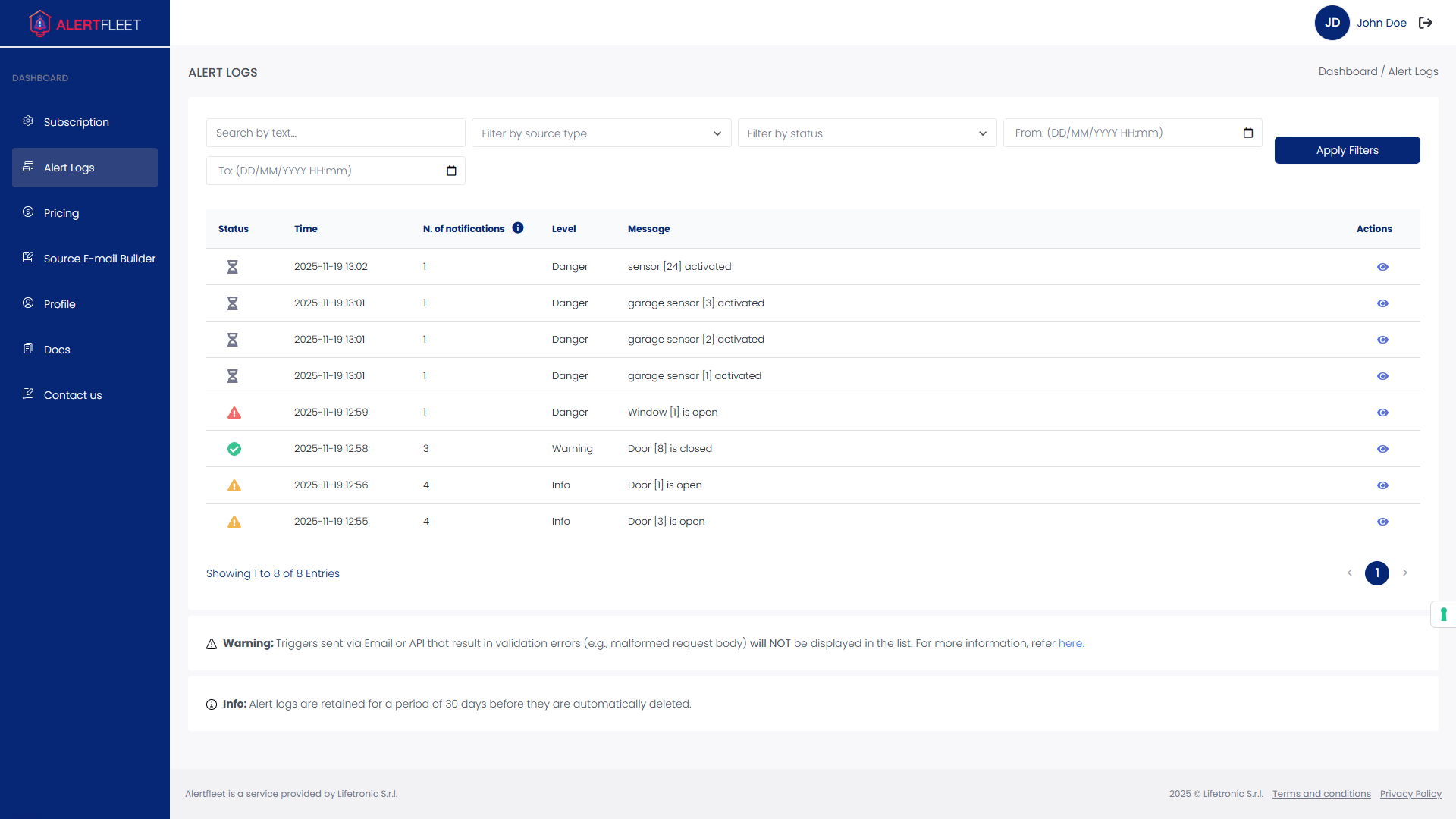The image size is (1456, 819).
Task: Click the logout icon beside John Doe
Action: [1426, 23]
